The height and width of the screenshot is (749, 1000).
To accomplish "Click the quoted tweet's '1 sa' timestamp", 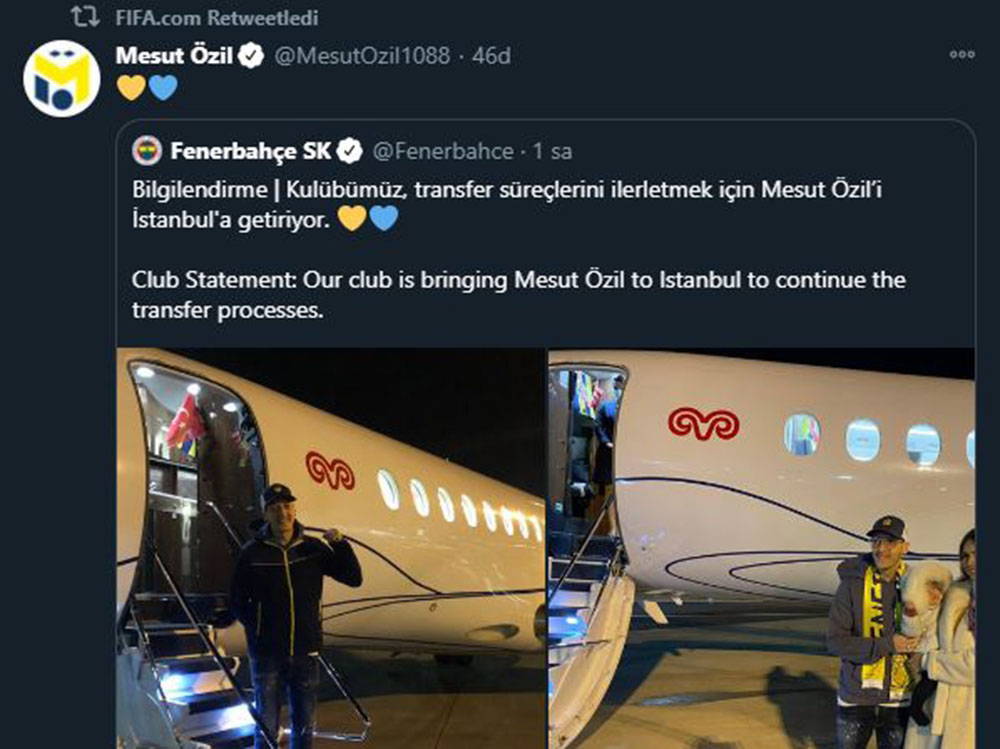I will coord(553,152).
